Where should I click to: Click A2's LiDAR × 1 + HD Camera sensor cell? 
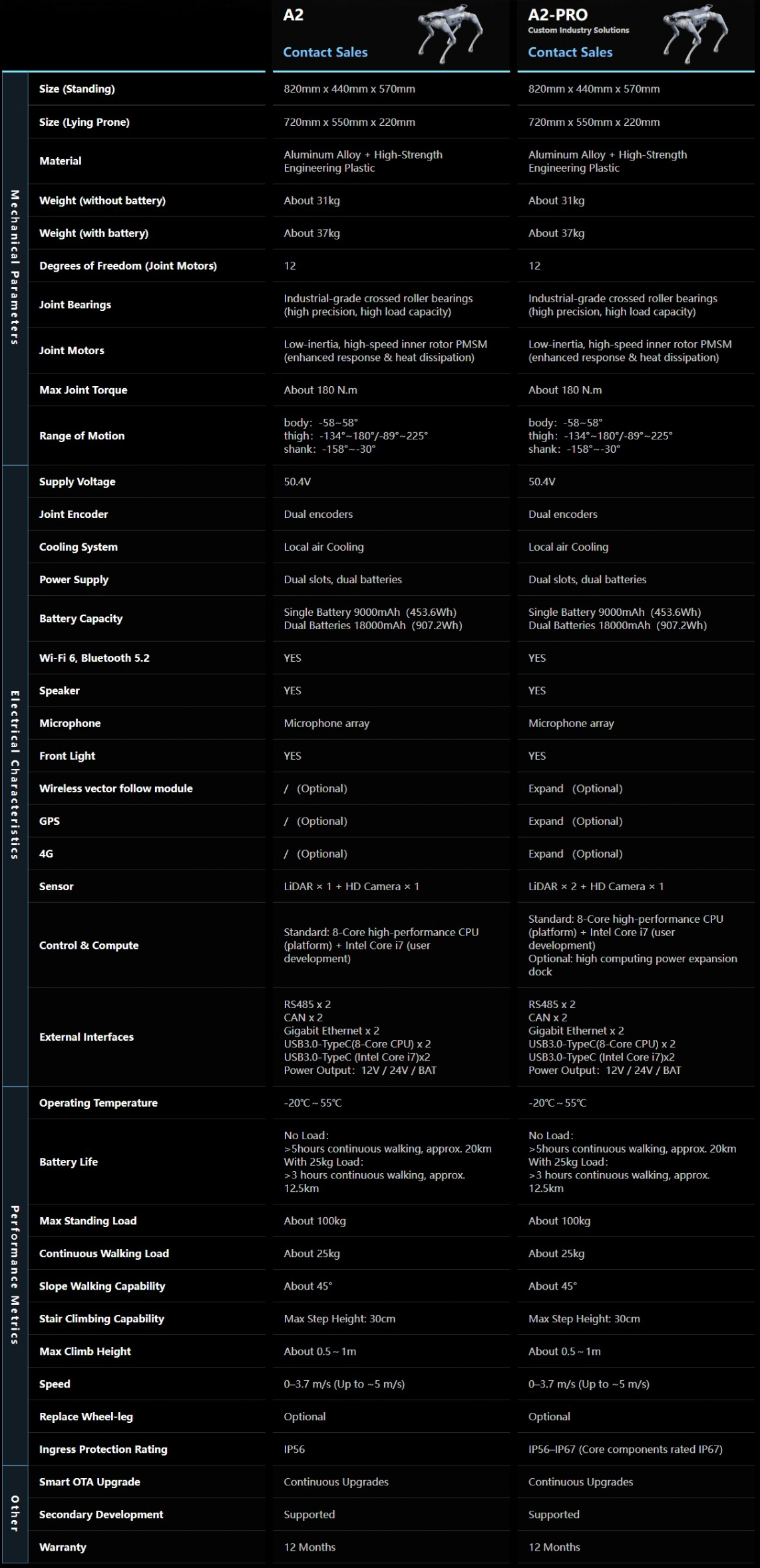[351, 886]
